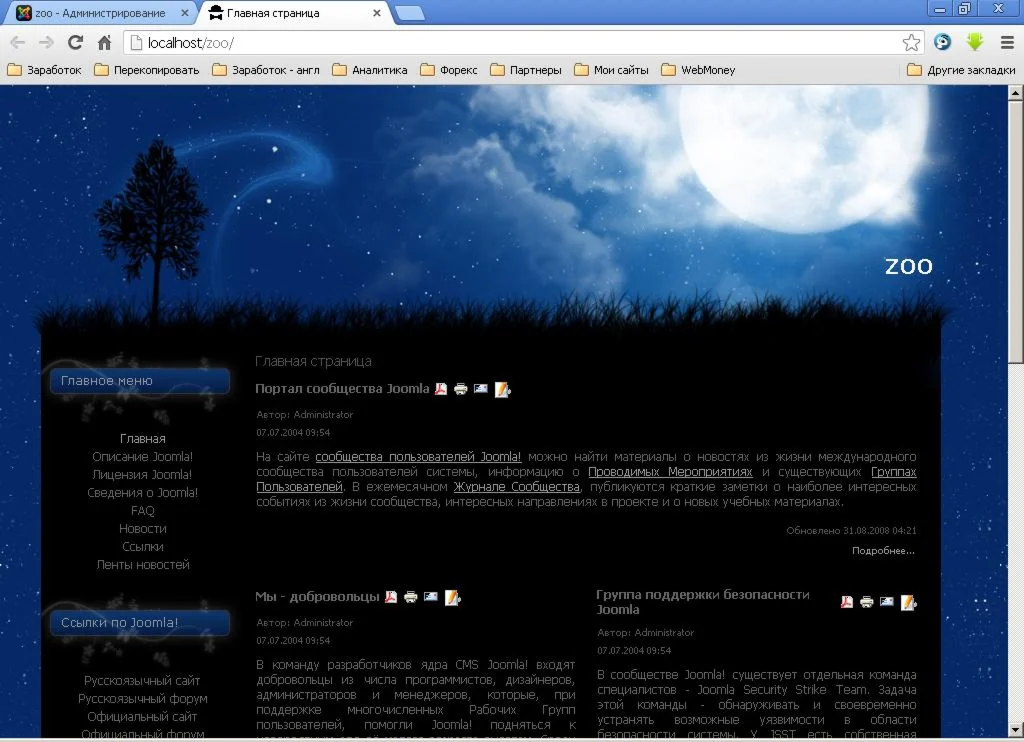
Task: Click the edit icon for Группа поддержки безопасности
Action: (908, 602)
